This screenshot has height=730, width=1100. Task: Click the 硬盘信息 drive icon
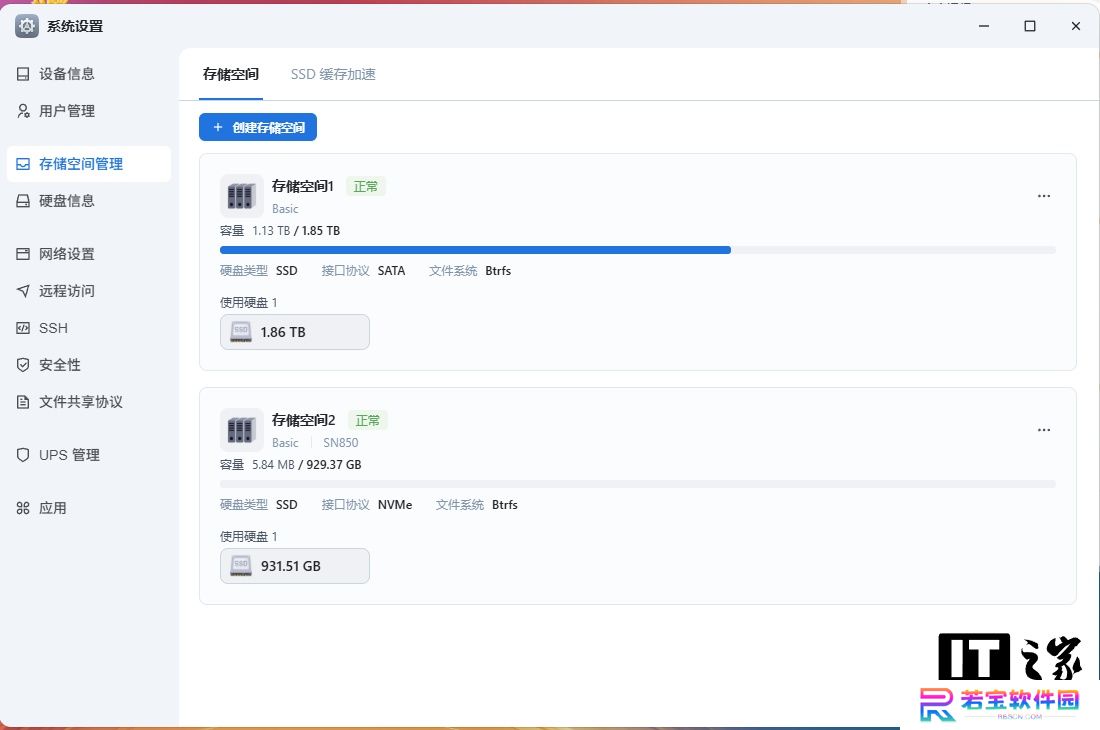tap(23, 201)
